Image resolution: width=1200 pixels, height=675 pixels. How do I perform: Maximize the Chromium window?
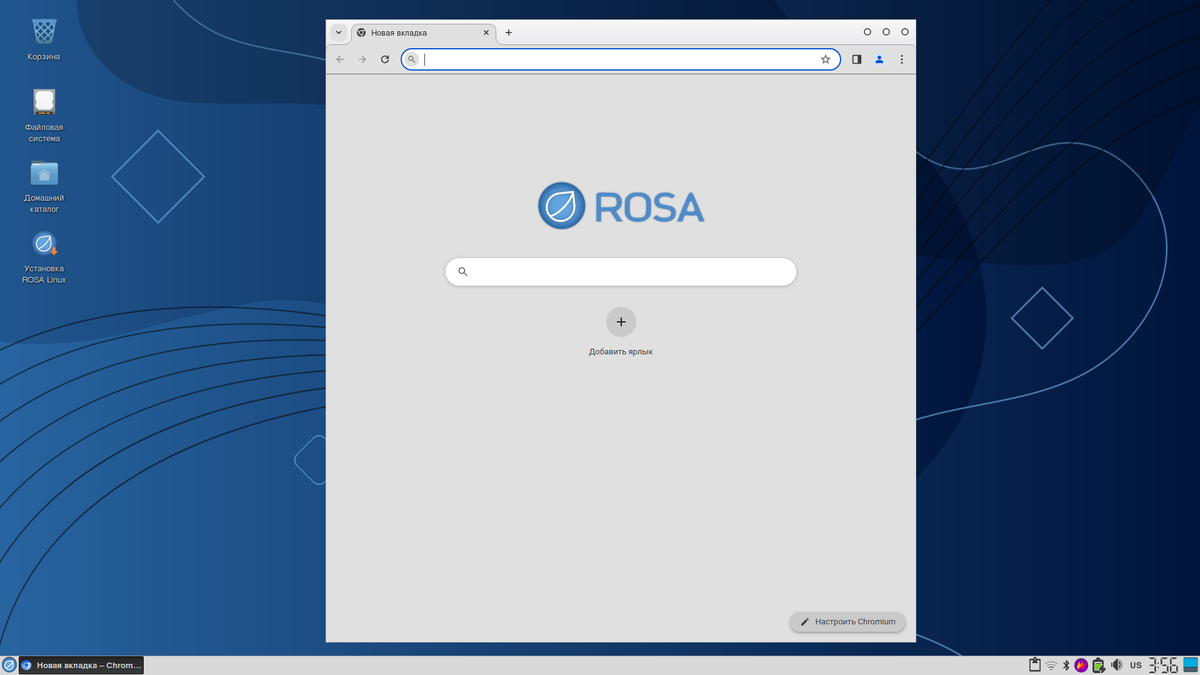tap(886, 32)
